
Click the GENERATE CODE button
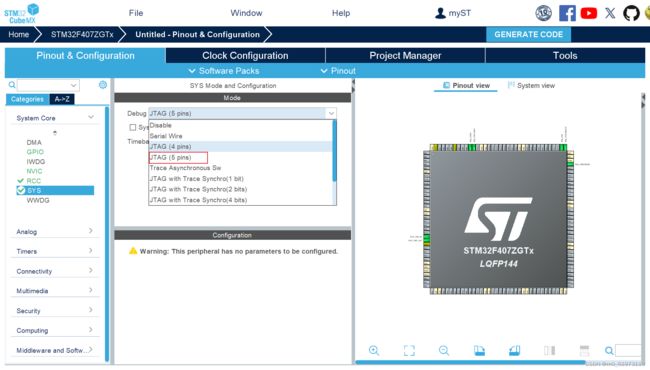(x=529, y=34)
